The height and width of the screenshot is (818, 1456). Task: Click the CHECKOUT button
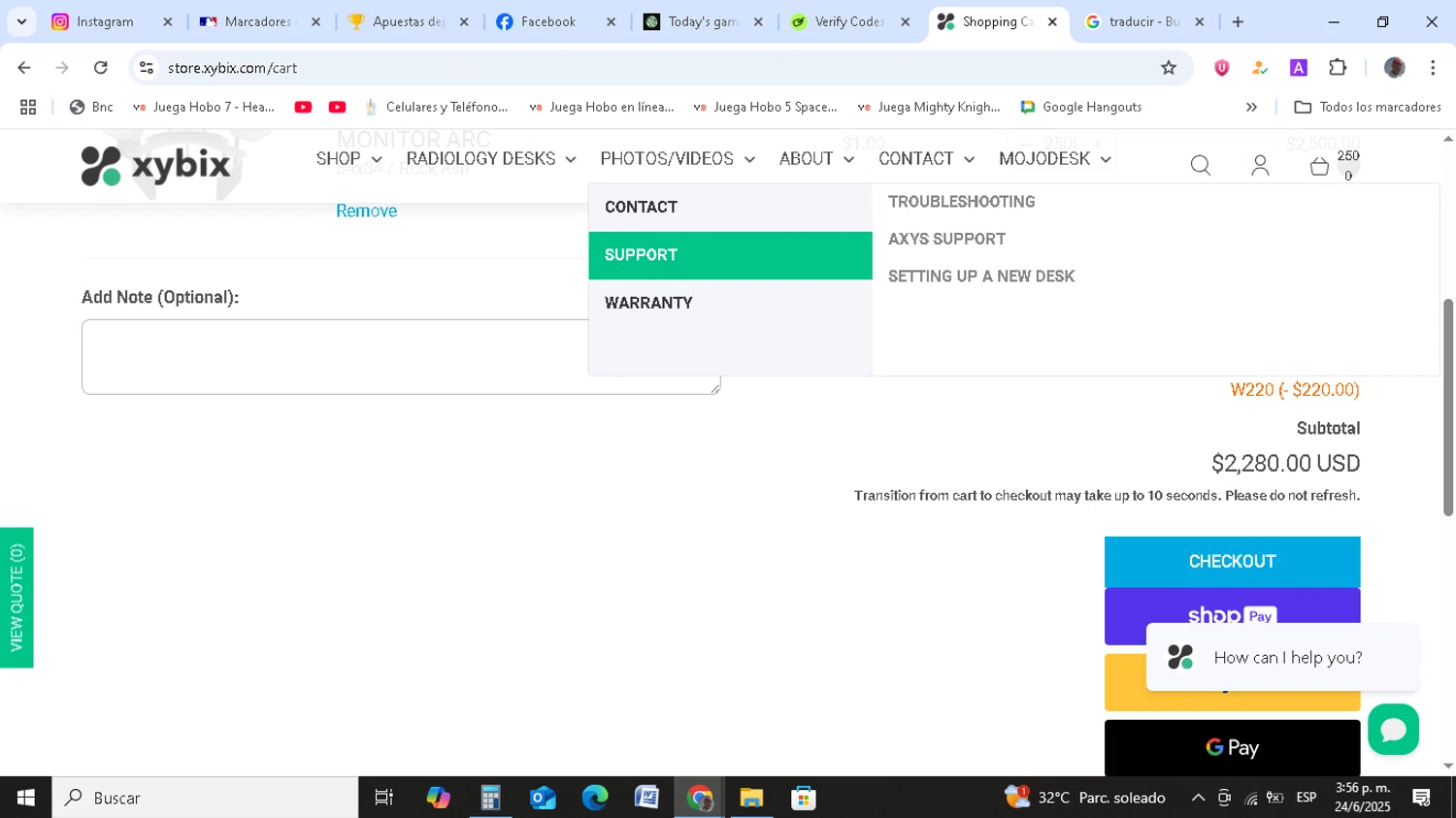point(1232,562)
